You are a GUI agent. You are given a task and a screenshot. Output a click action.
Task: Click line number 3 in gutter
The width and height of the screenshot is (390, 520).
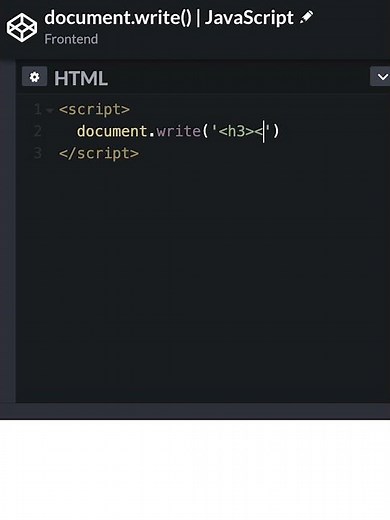pos(38,153)
